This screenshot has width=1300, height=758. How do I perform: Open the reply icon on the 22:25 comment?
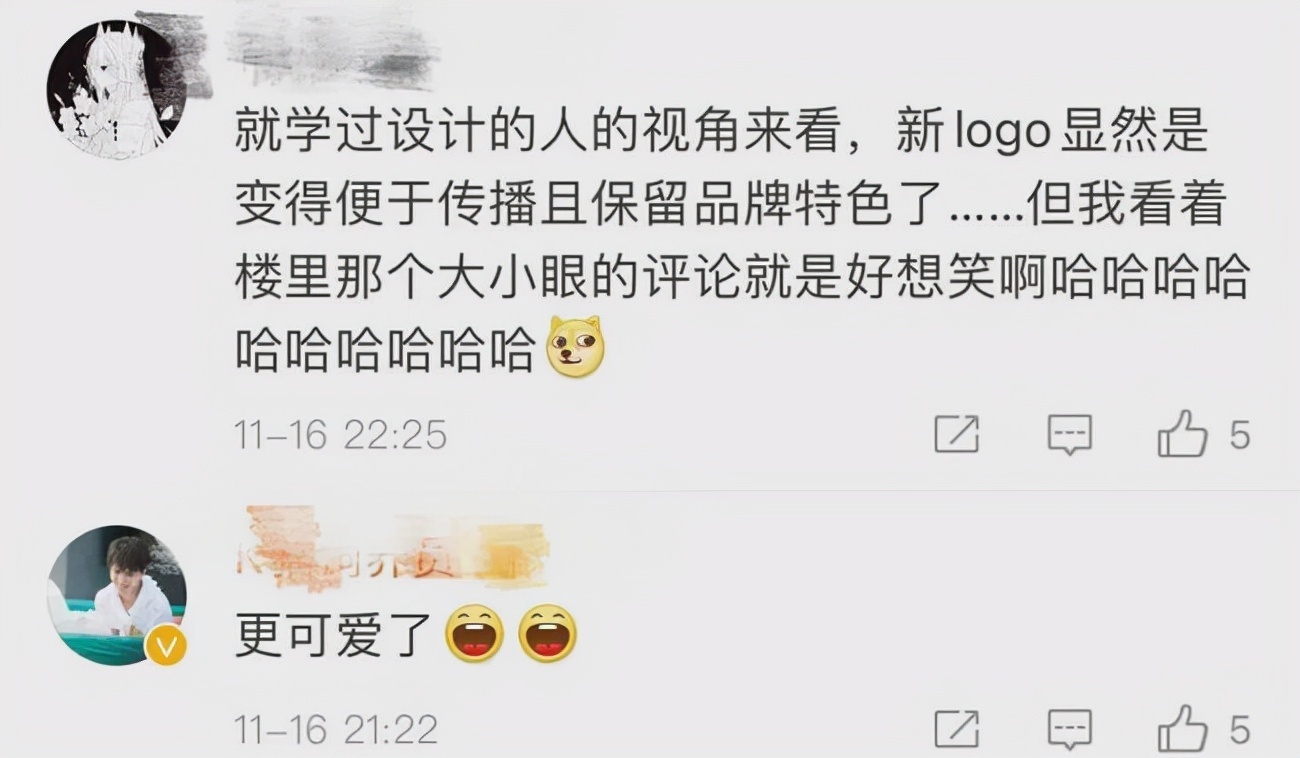pyautogui.click(x=1069, y=436)
